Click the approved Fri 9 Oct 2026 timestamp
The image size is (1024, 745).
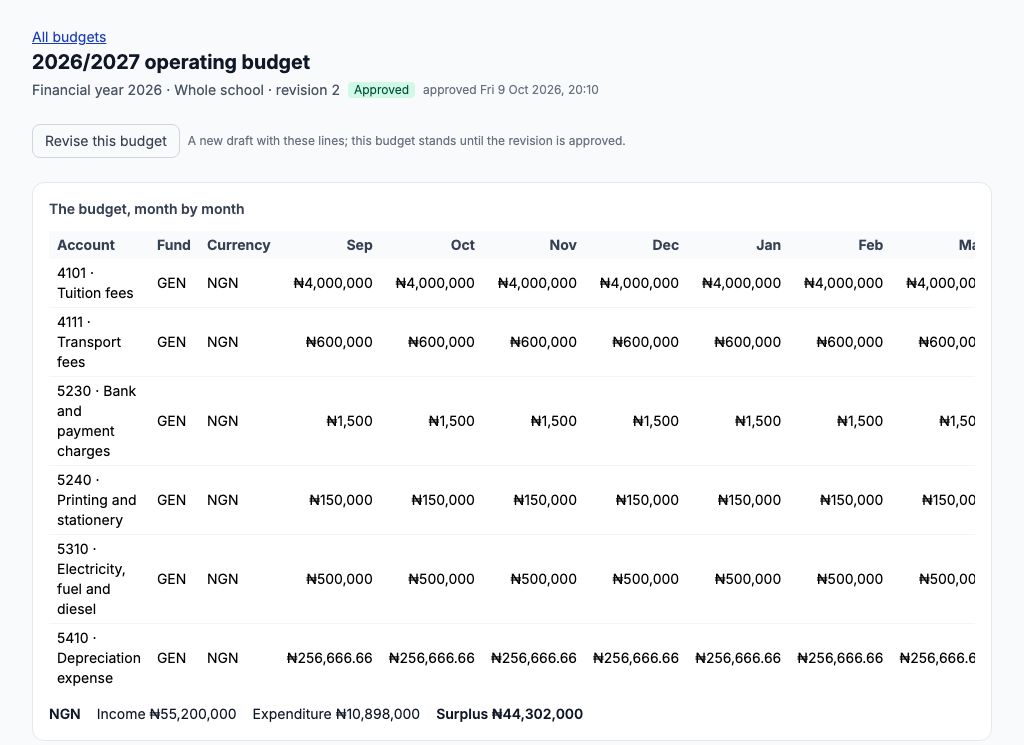(511, 90)
